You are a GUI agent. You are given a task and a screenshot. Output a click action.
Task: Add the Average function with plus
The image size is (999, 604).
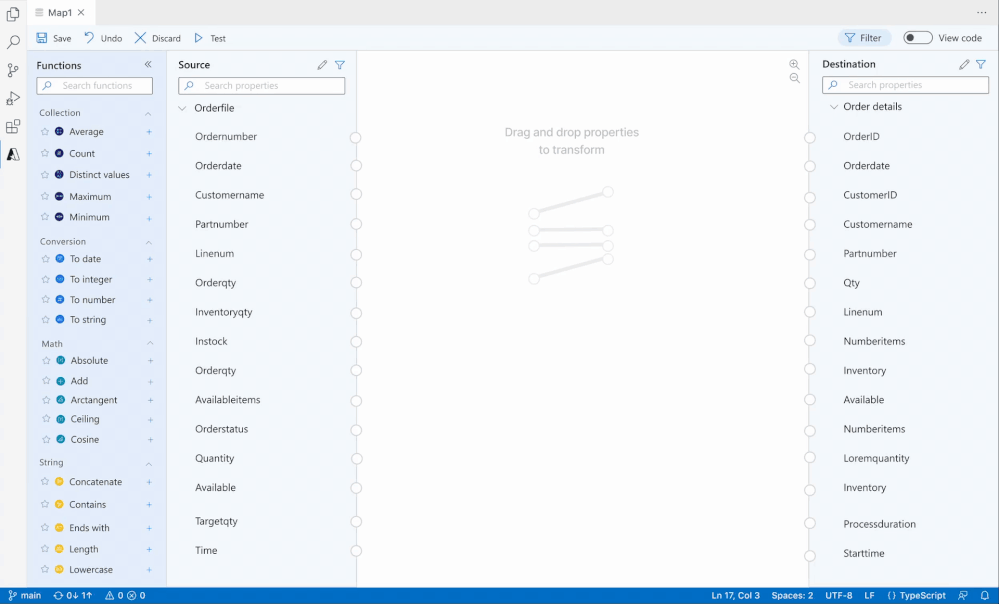tap(149, 132)
